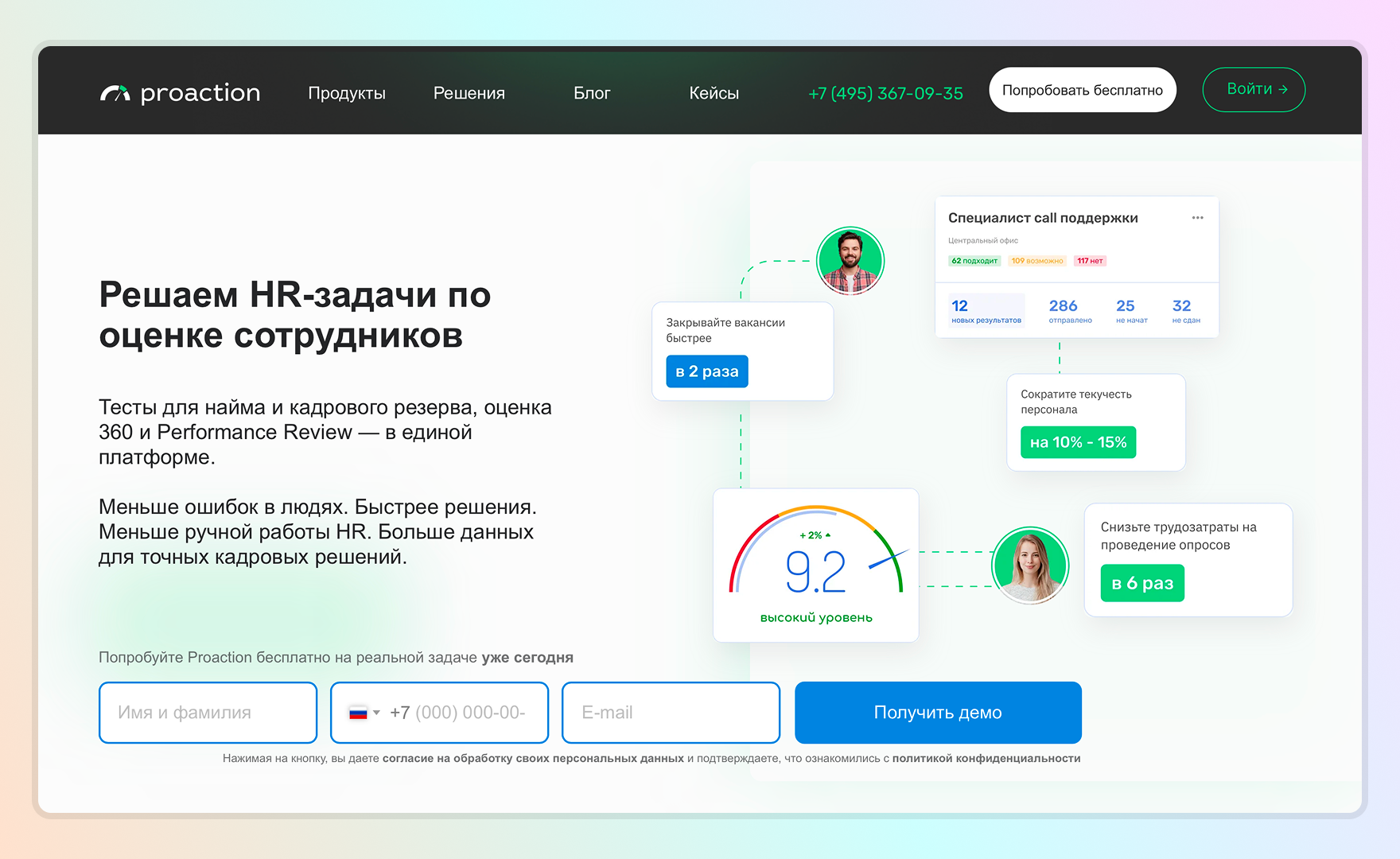Click the 9.2 score gauge
This screenshot has width=1400, height=859.
coord(816,565)
